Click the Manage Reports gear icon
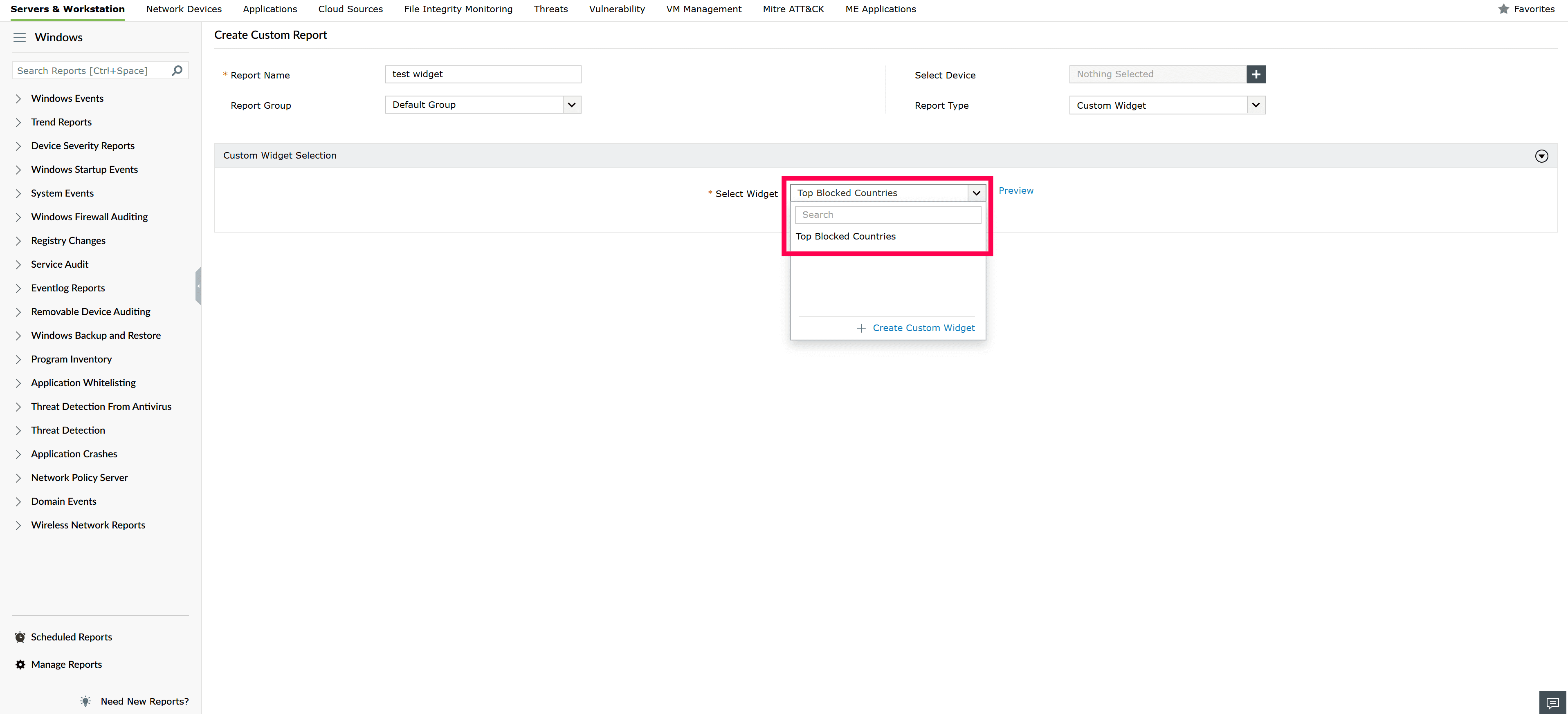The width and height of the screenshot is (1568, 714). [20, 663]
